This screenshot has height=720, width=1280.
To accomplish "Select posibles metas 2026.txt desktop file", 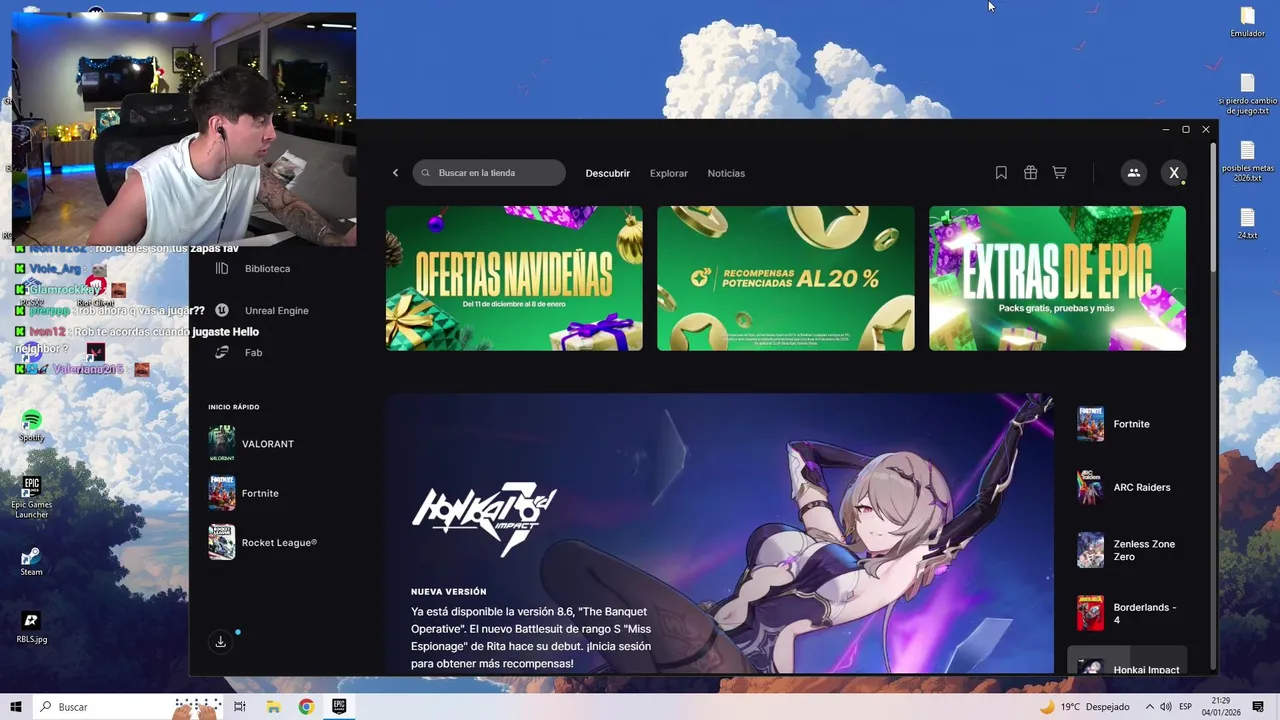I will click(1247, 161).
